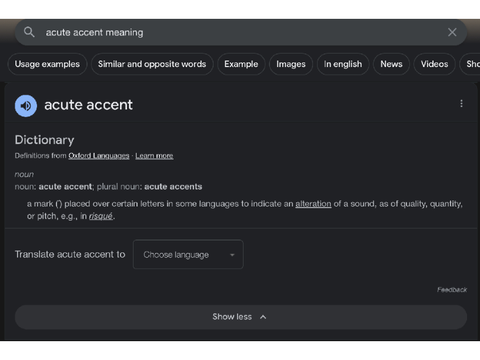Screen dimensions: 480x360
Task: Click the acute accent heading text
Action: [x=88, y=105]
